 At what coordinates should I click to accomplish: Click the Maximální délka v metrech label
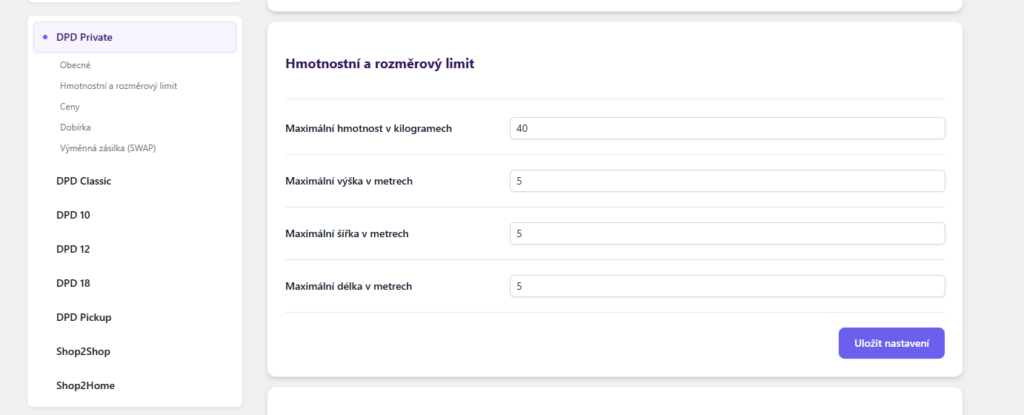[x=348, y=286]
